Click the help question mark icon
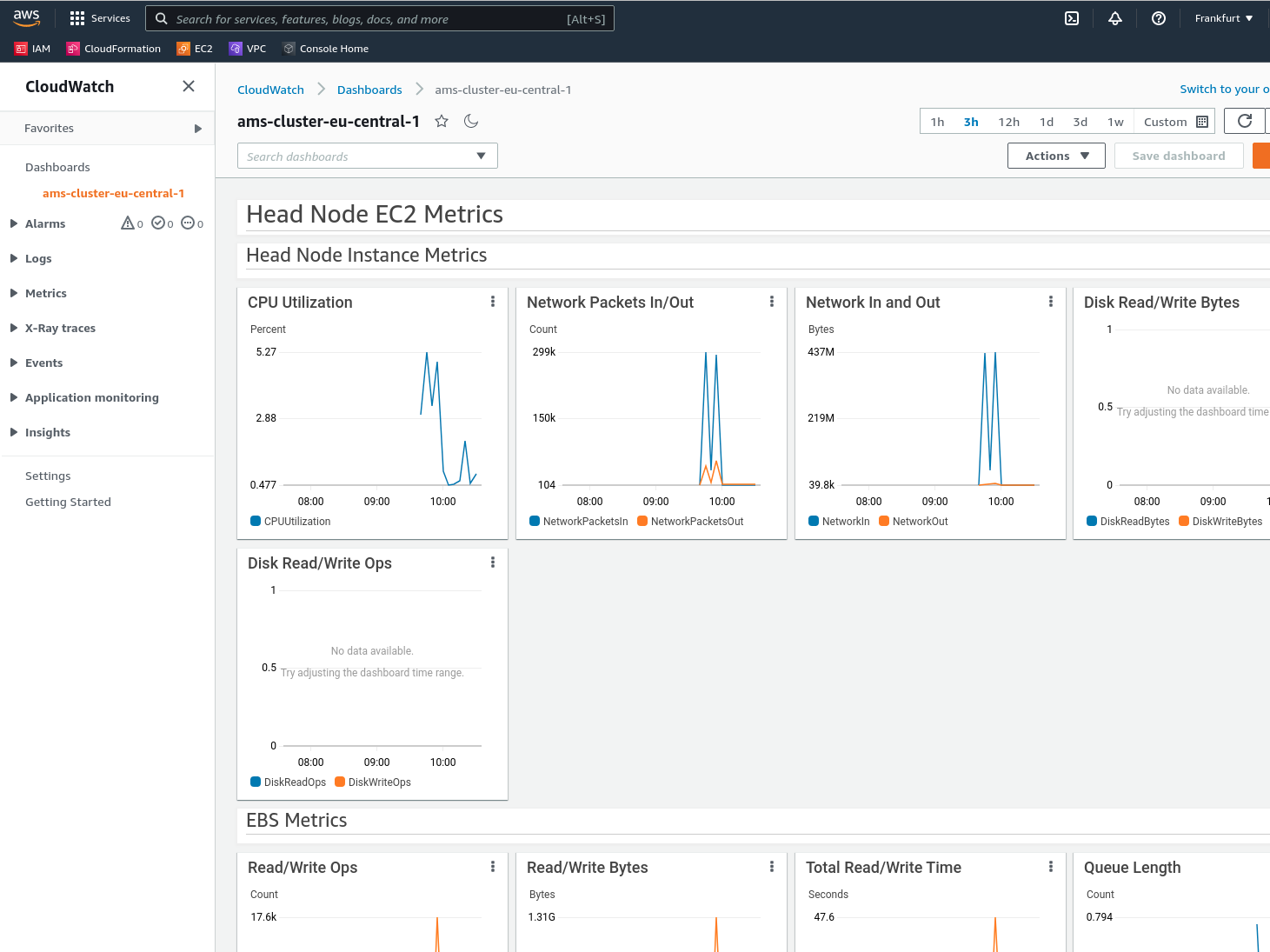Screen dimensions: 1270x952 (x=1159, y=18)
